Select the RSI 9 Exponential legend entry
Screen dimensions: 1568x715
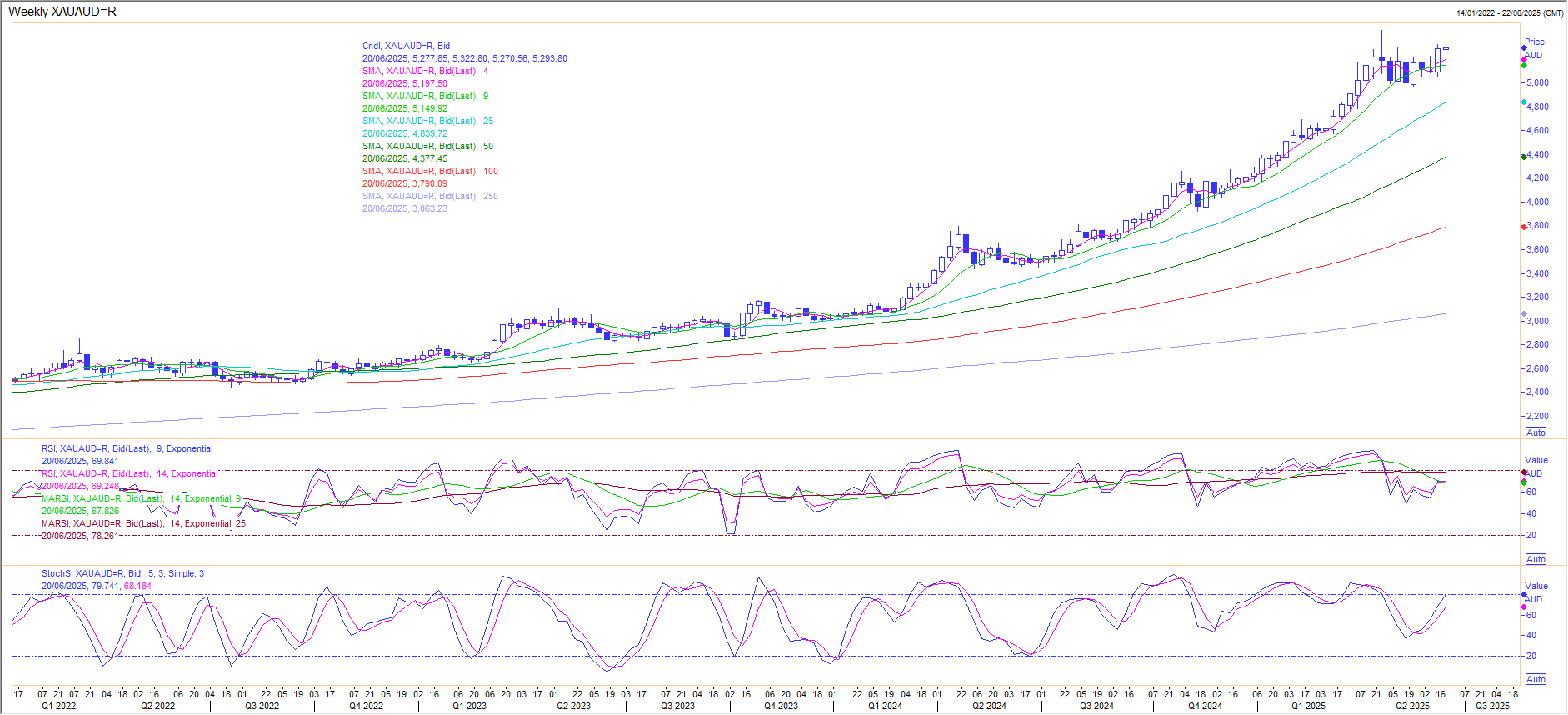pyautogui.click(x=127, y=448)
